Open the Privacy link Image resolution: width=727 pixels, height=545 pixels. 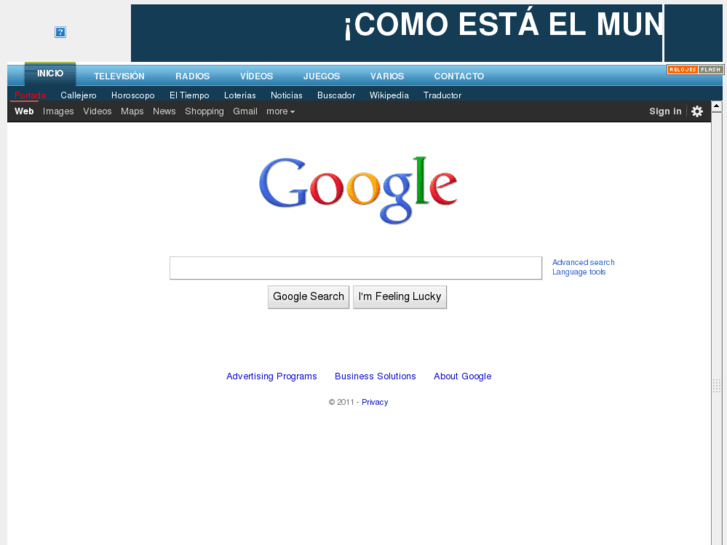coord(375,402)
